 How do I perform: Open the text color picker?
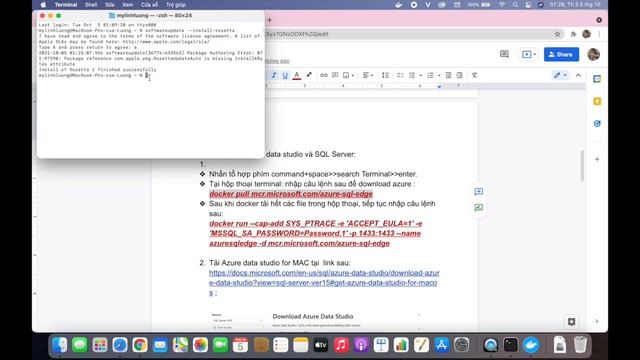click(x=297, y=75)
